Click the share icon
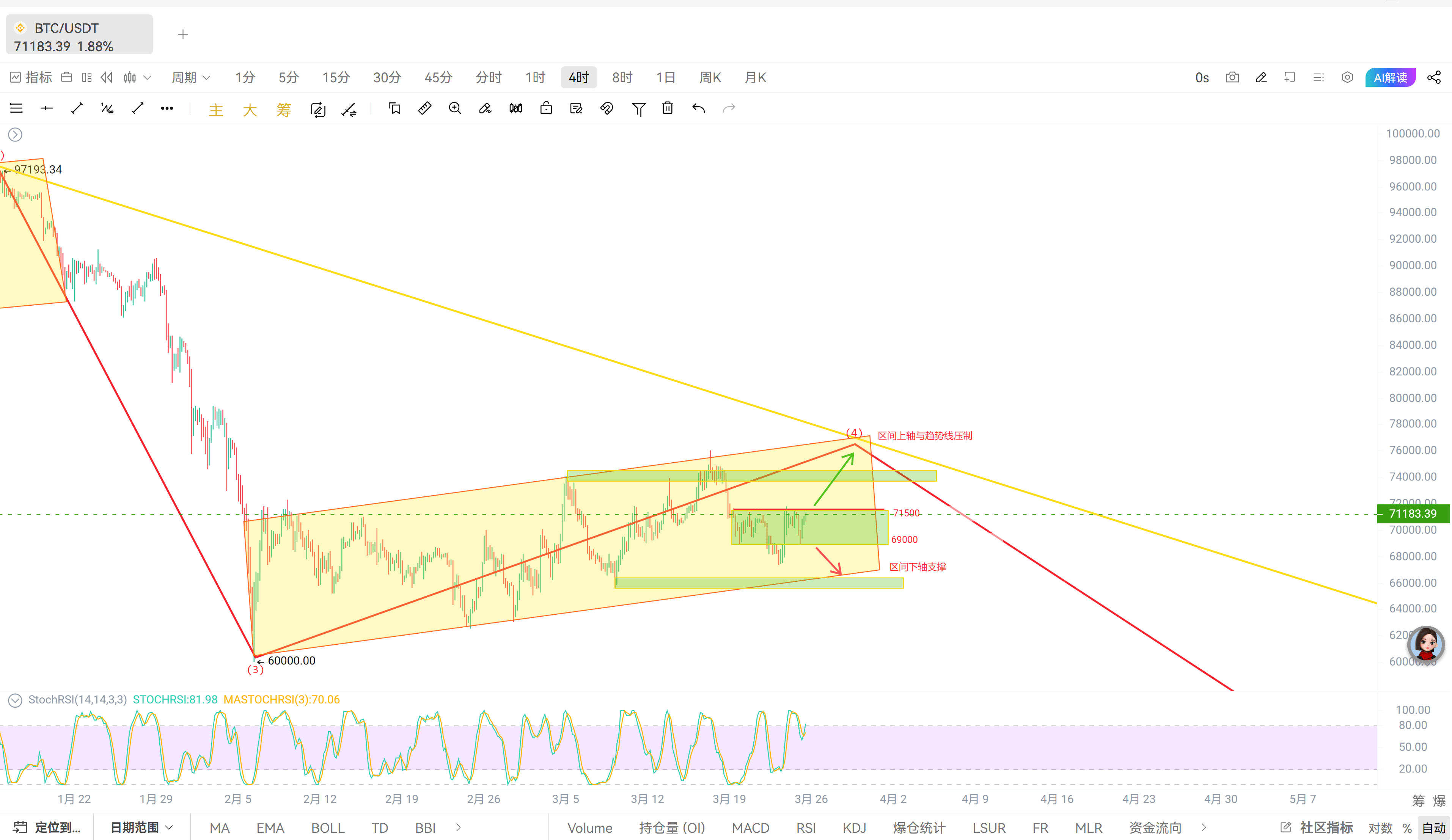Viewport: 1452px width, 840px height. click(x=1433, y=77)
